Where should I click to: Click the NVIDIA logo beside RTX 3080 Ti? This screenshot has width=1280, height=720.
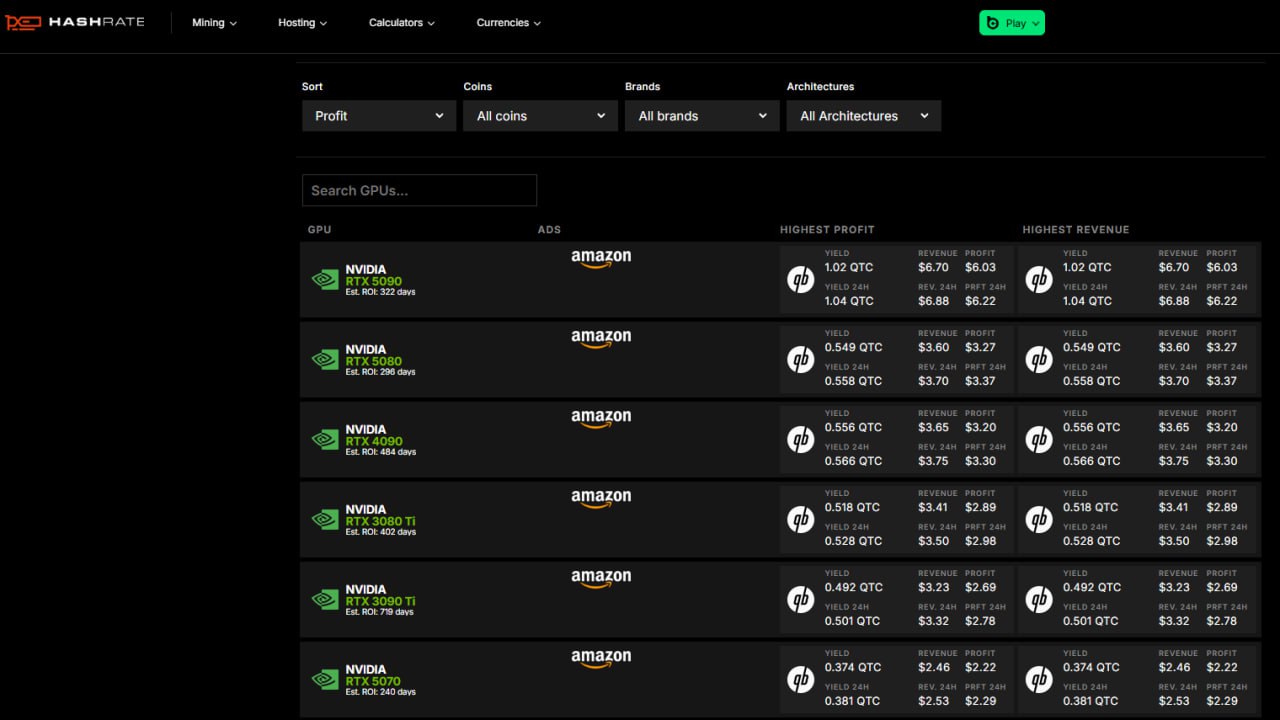325,520
